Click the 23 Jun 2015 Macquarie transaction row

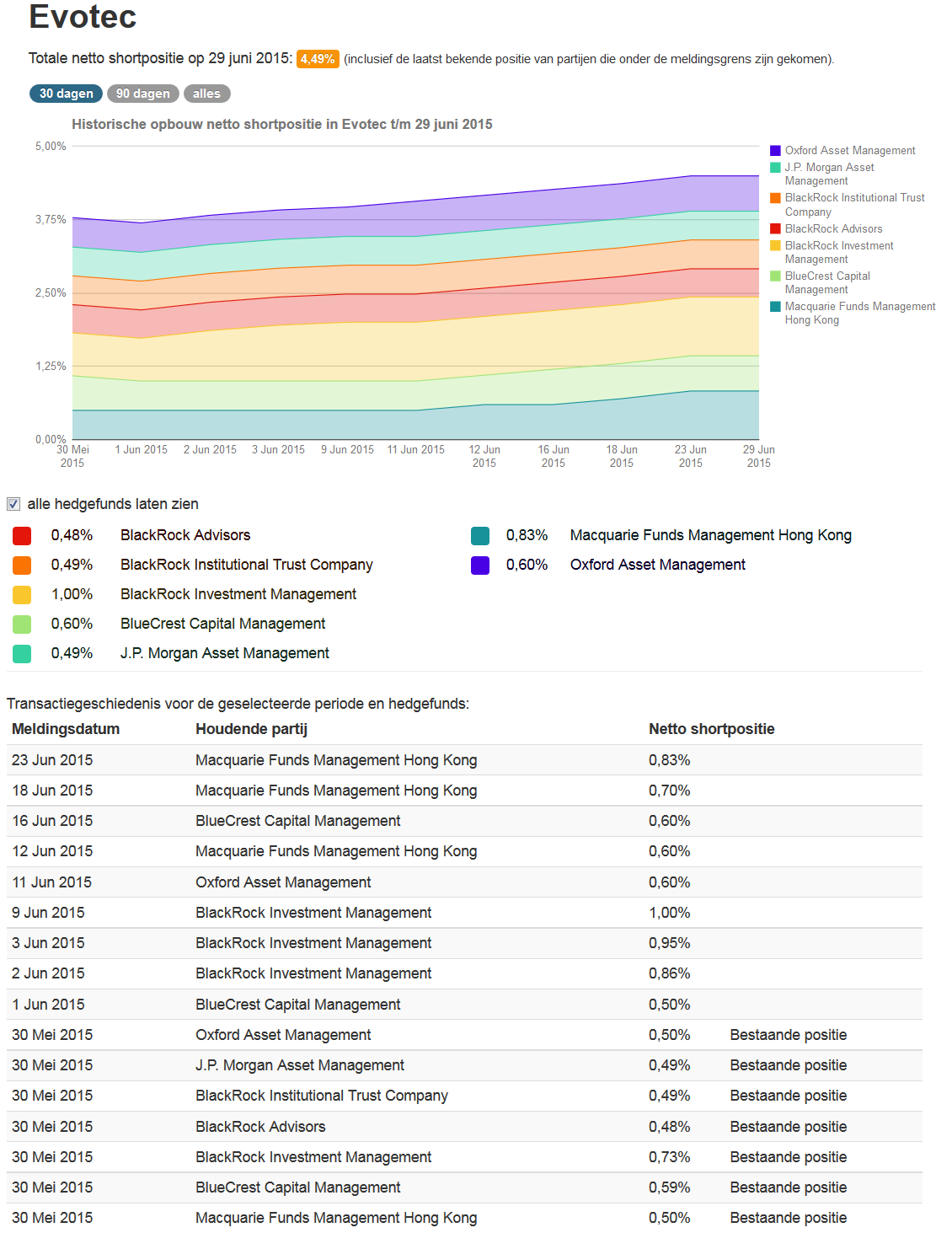pos(335,760)
